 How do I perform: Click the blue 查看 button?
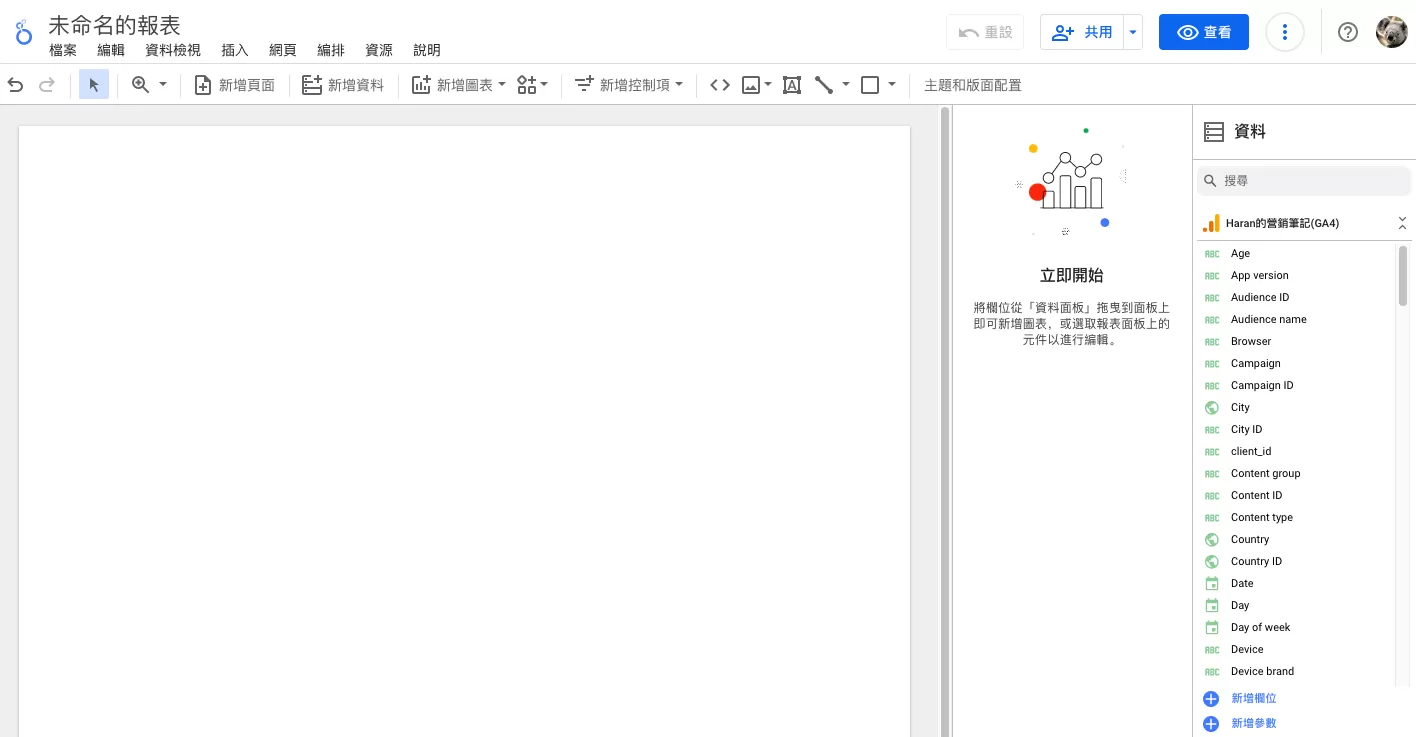click(1203, 32)
